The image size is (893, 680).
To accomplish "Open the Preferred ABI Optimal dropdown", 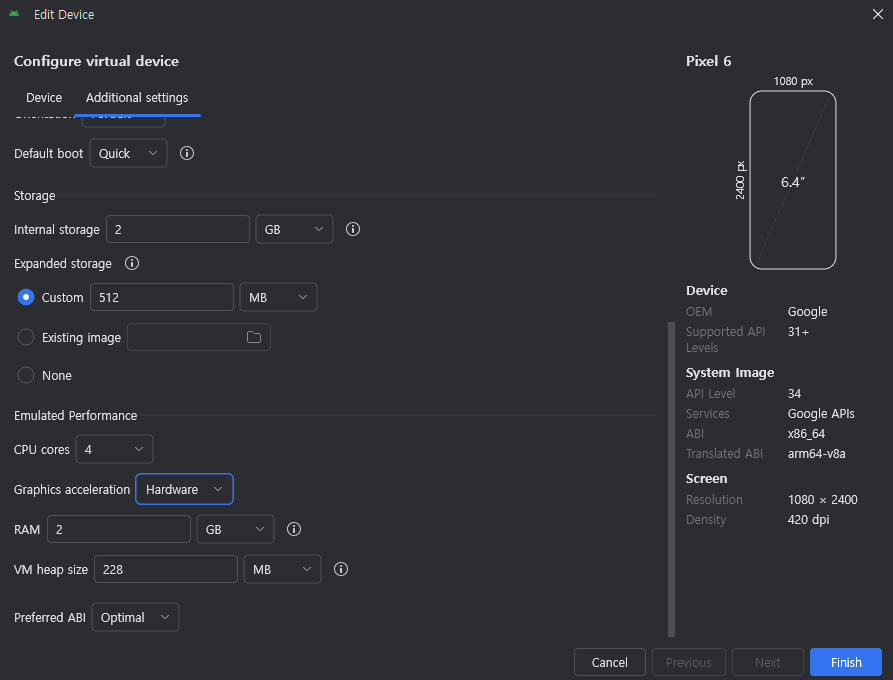I will coord(135,617).
